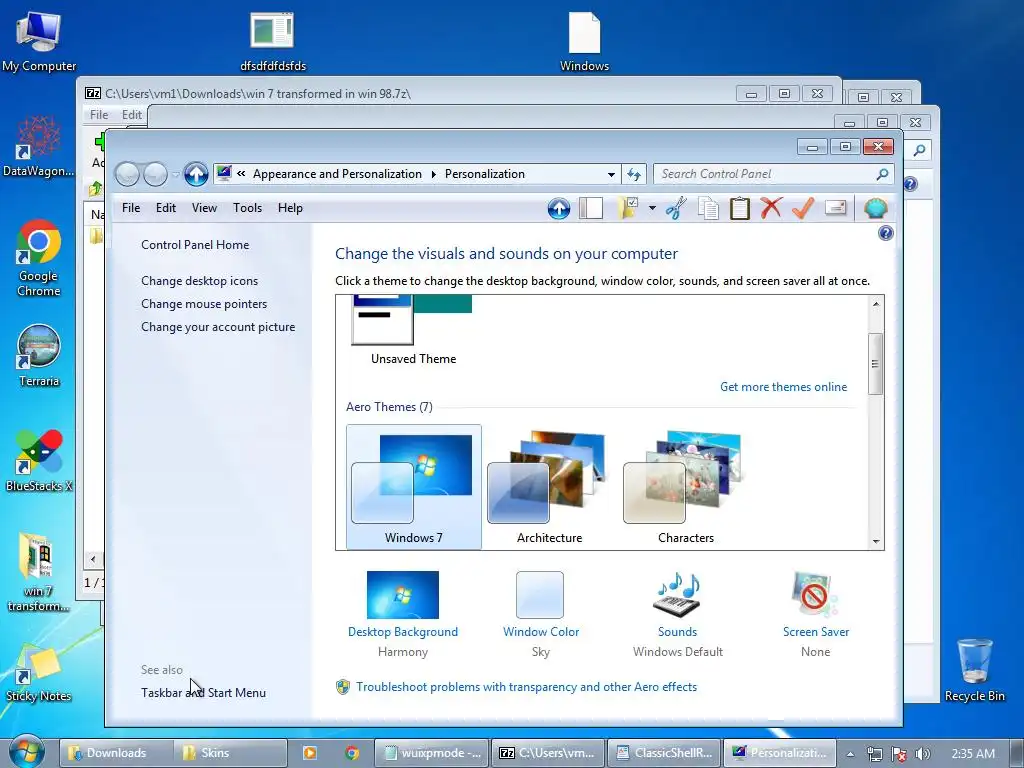Viewport: 1024px width, 768px height.
Task: Open Recycle Bin desktop icon
Action: (x=974, y=670)
